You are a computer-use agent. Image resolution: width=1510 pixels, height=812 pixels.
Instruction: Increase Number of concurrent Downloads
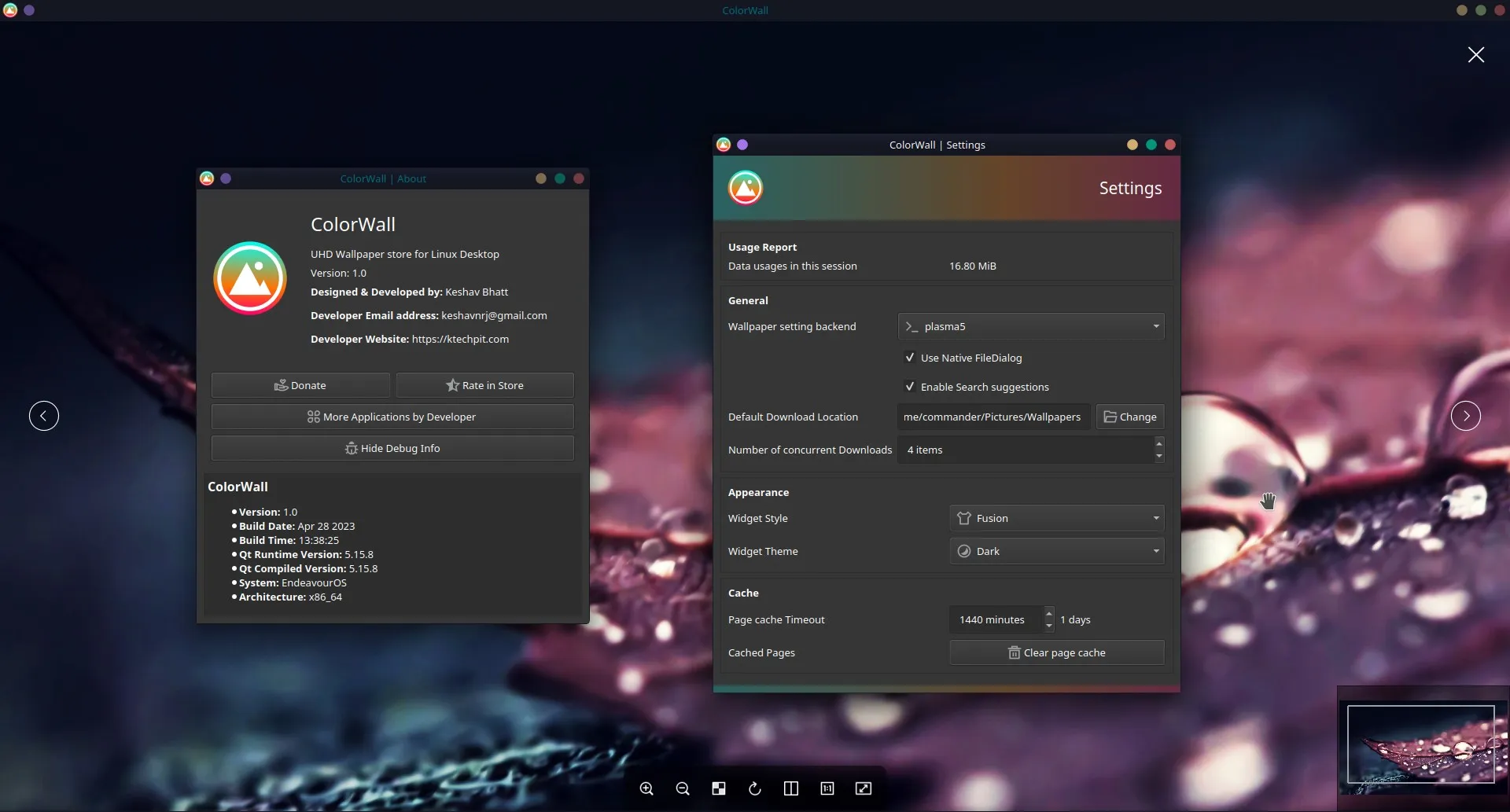pos(1159,444)
